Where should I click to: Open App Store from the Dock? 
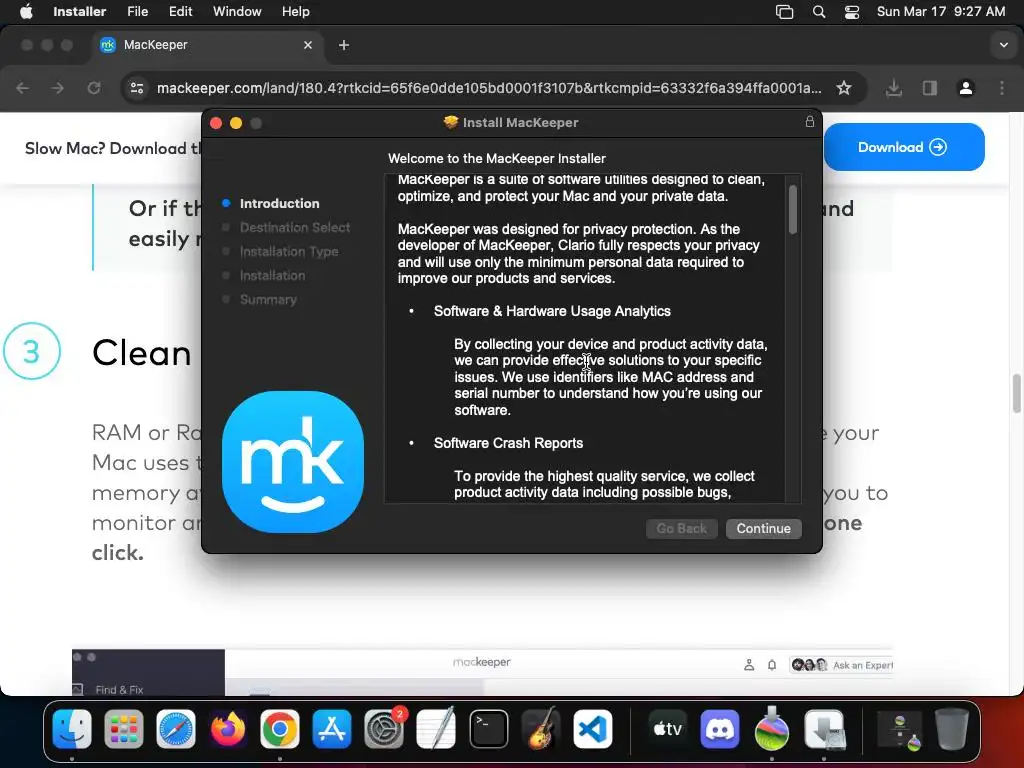(332, 729)
